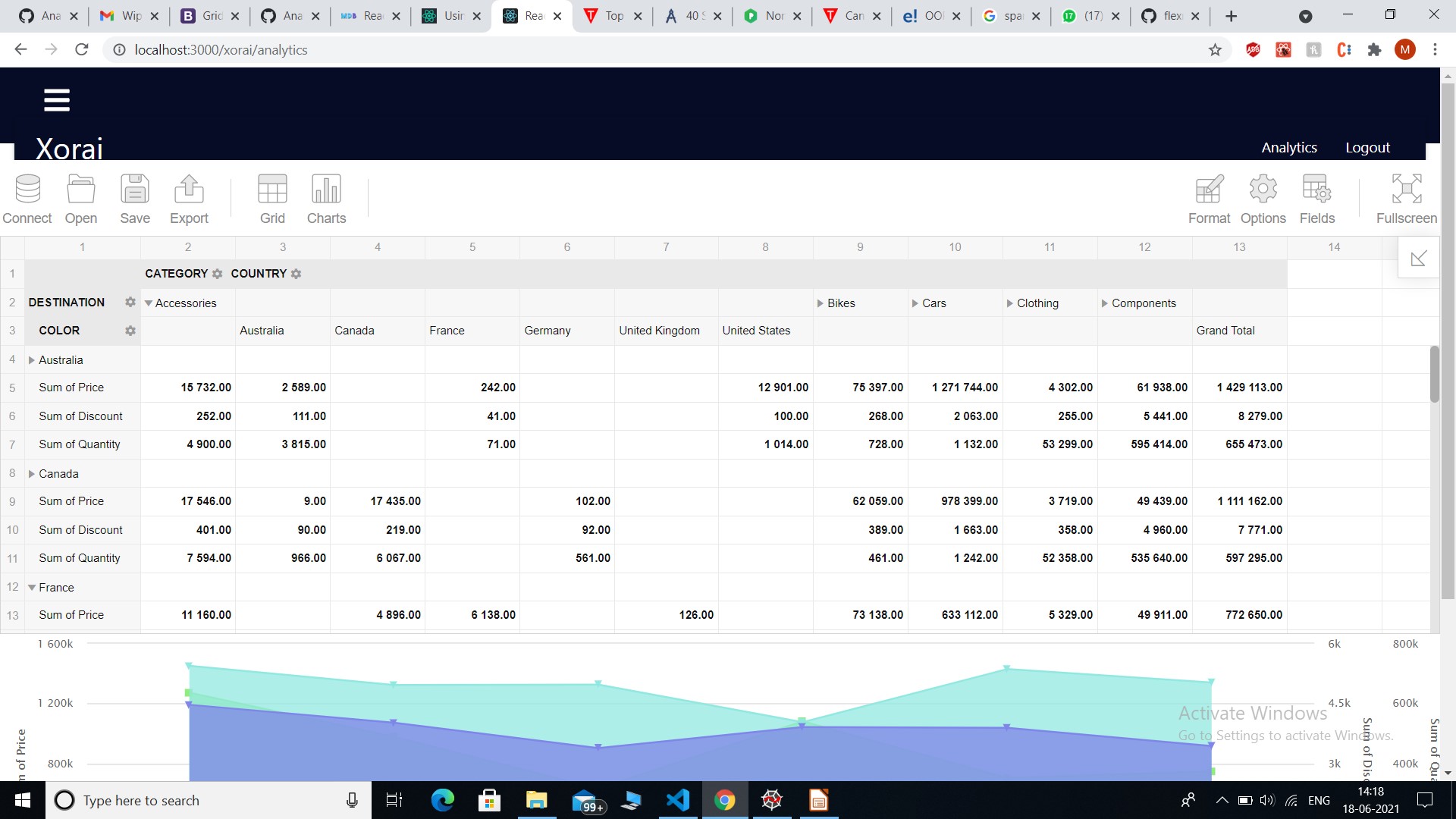This screenshot has height=819, width=1456.
Task: Open CATEGORY field settings gear
Action: [217, 274]
